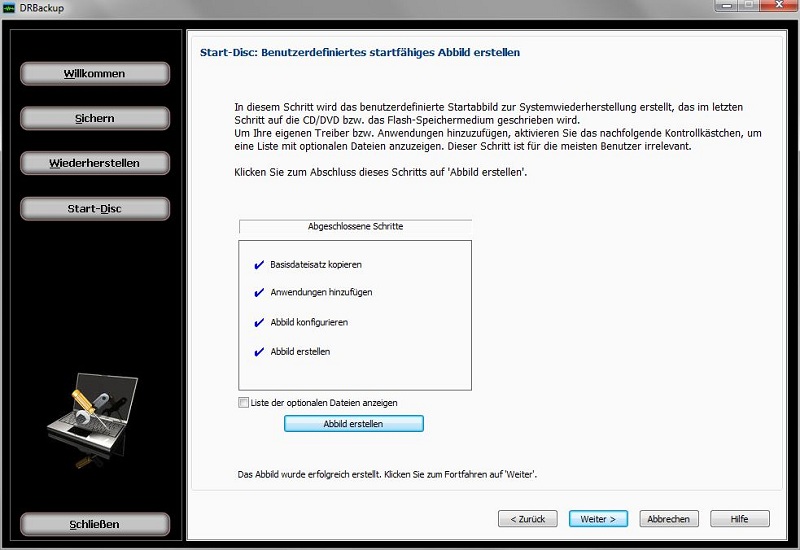Image resolution: width=800 pixels, height=550 pixels.
Task: Click checkmark next to 'Anwendungen hinzufügen'
Action: 259,292
